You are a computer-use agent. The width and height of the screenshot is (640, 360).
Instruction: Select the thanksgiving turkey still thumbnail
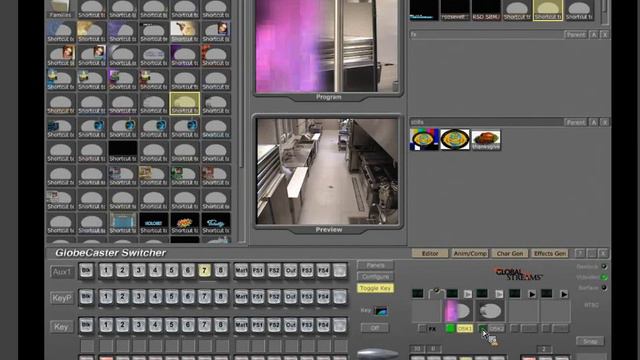(486, 140)
